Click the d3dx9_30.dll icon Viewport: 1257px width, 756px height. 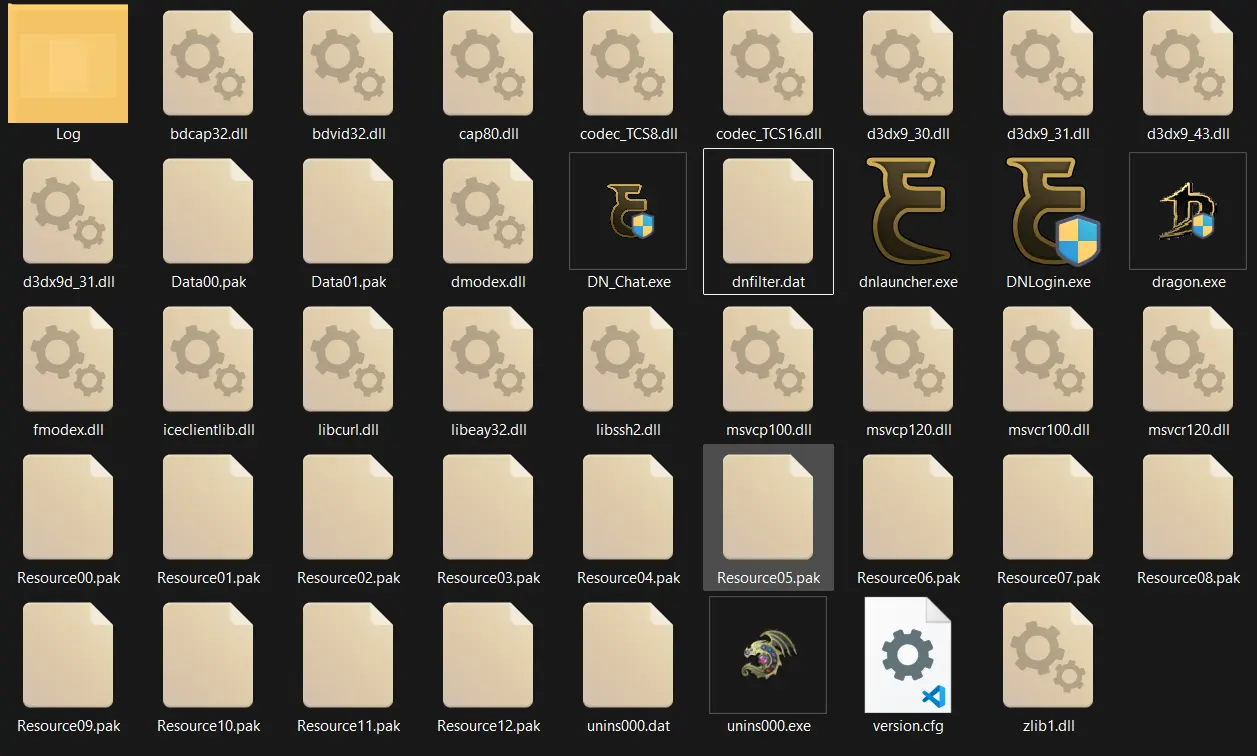tap(908, 64)
